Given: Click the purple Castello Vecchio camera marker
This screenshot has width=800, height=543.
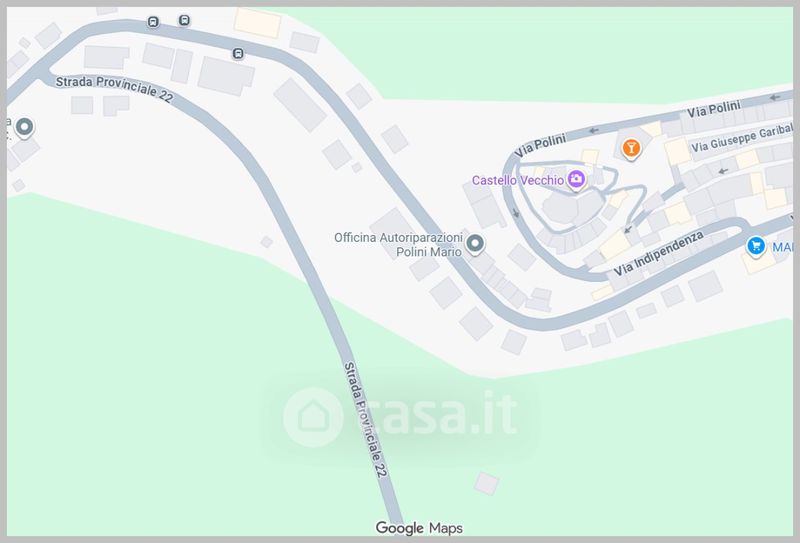Looking at the screenshot, I should pyautogui.click(x=576, y=180).
